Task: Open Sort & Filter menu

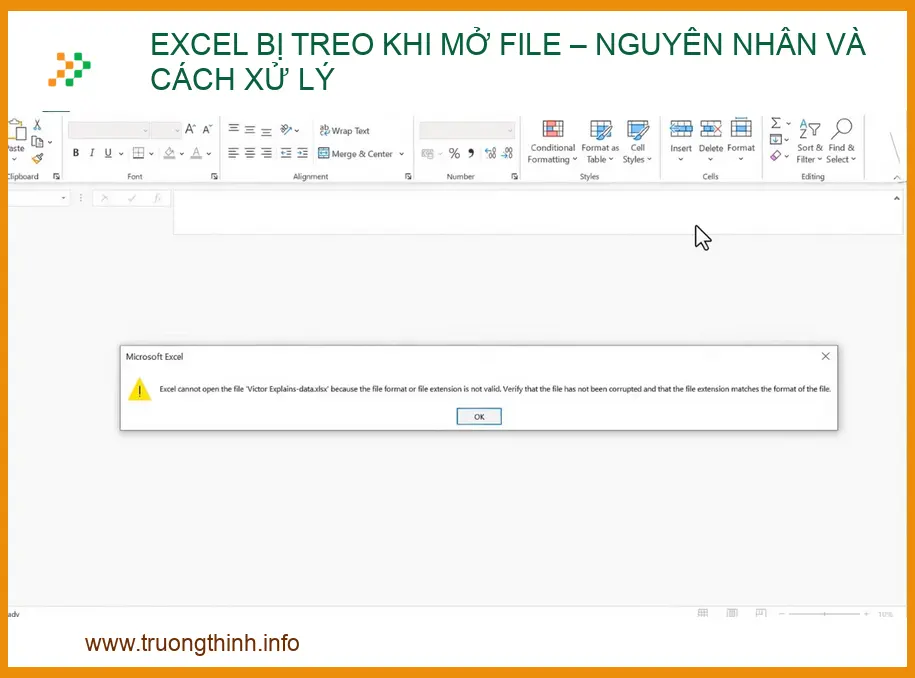Action: (x=809, y=142)
